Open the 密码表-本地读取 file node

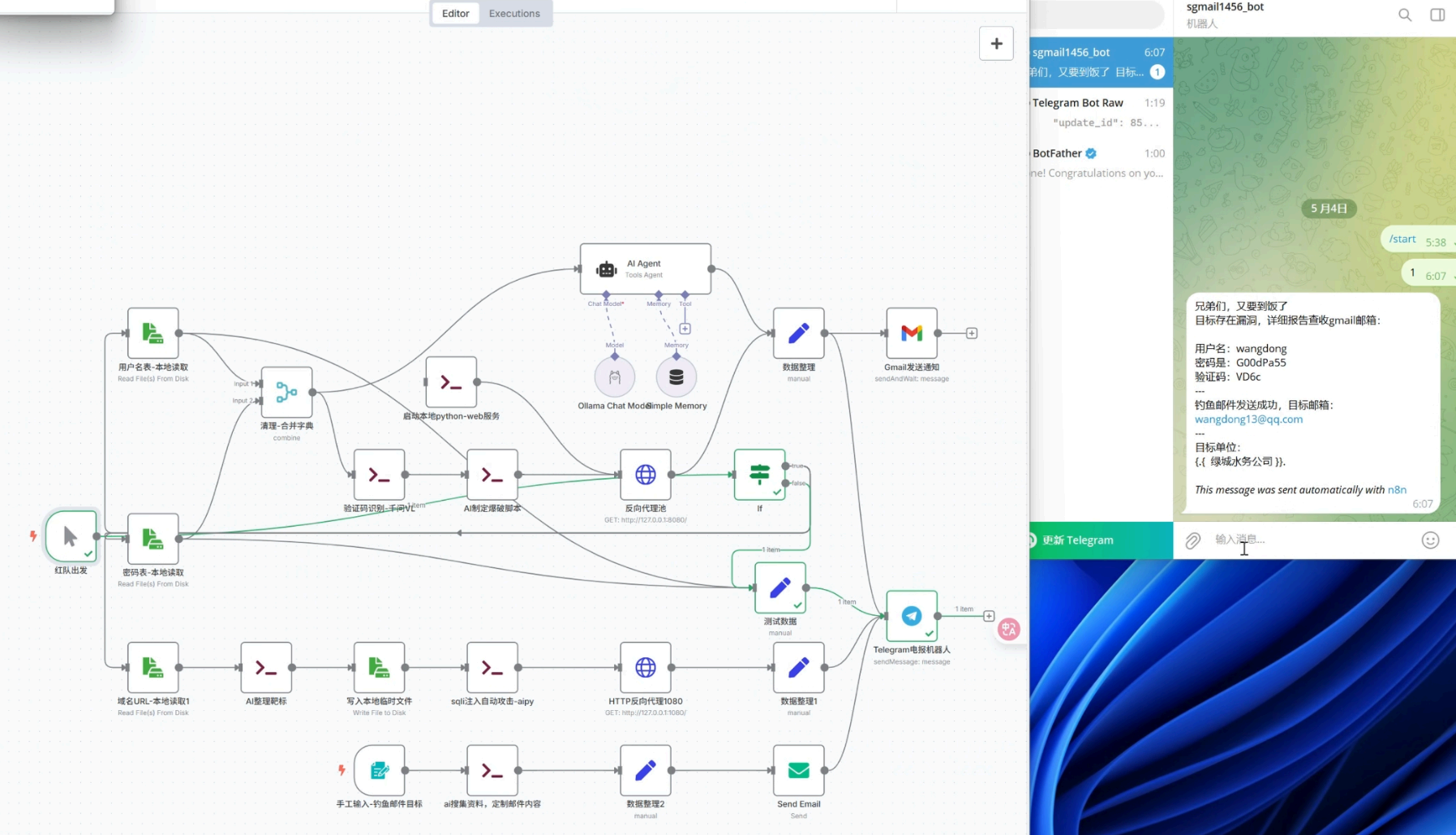click(x=152, y=538)
